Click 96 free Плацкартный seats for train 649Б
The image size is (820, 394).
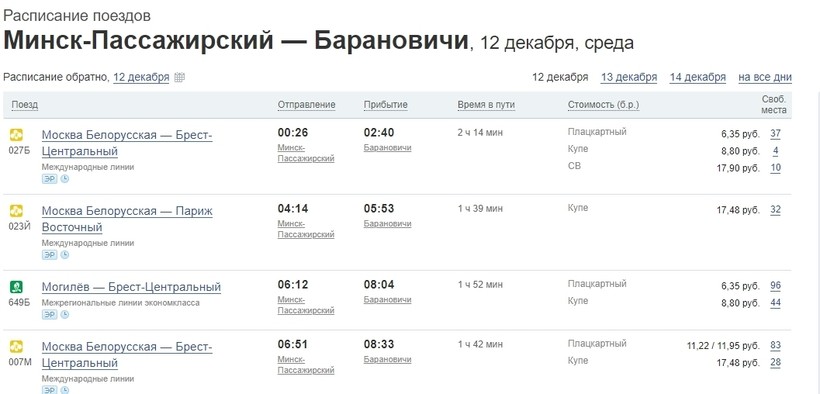click(x=776, y=286)
